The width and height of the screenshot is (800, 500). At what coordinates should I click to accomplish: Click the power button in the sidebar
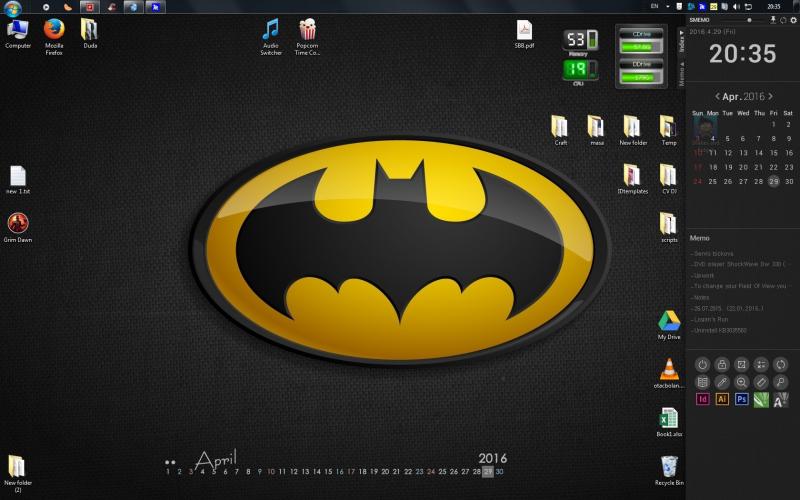(703, 364)
